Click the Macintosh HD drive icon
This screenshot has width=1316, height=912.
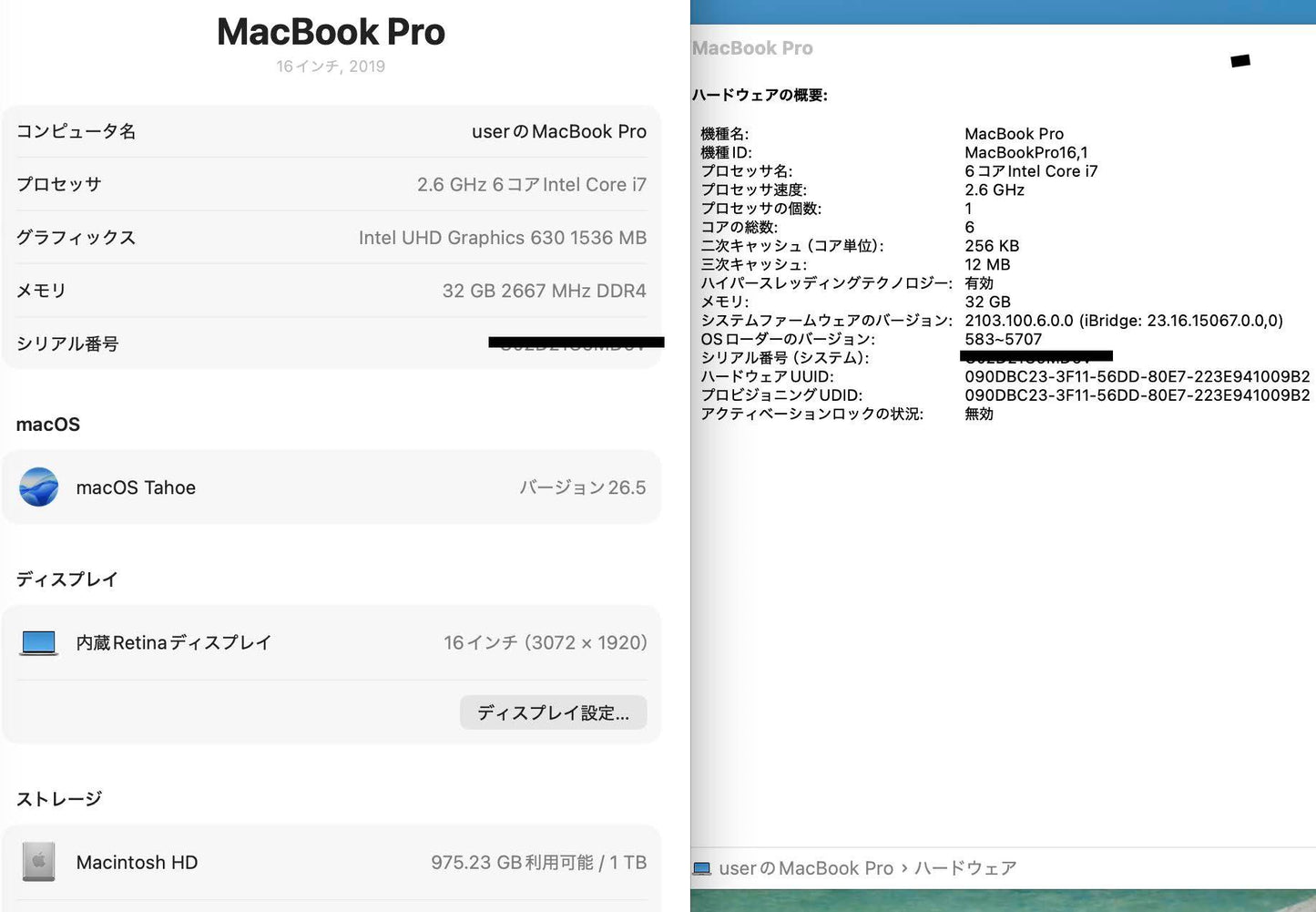point(38,862)
